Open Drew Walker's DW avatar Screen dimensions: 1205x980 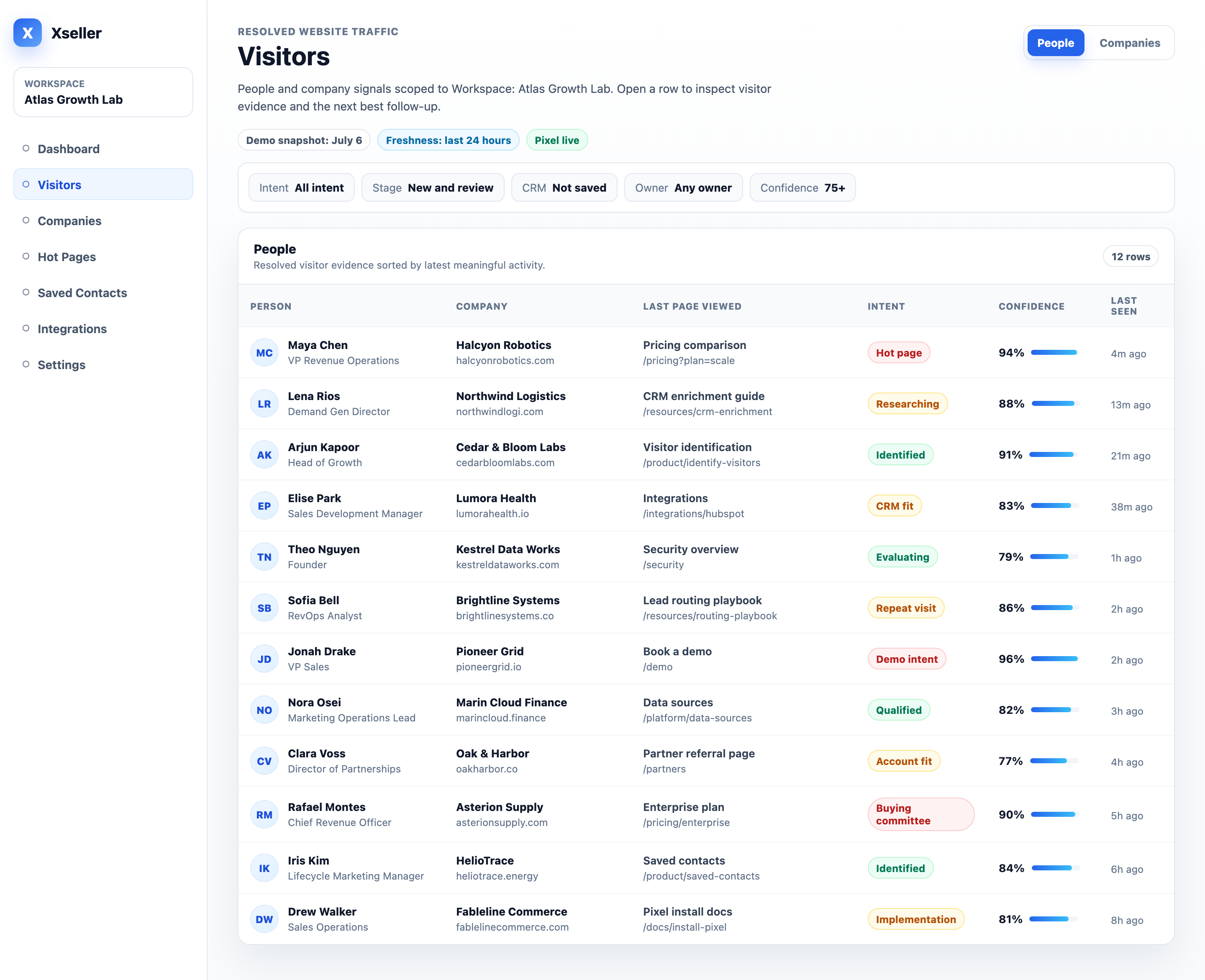264,920
